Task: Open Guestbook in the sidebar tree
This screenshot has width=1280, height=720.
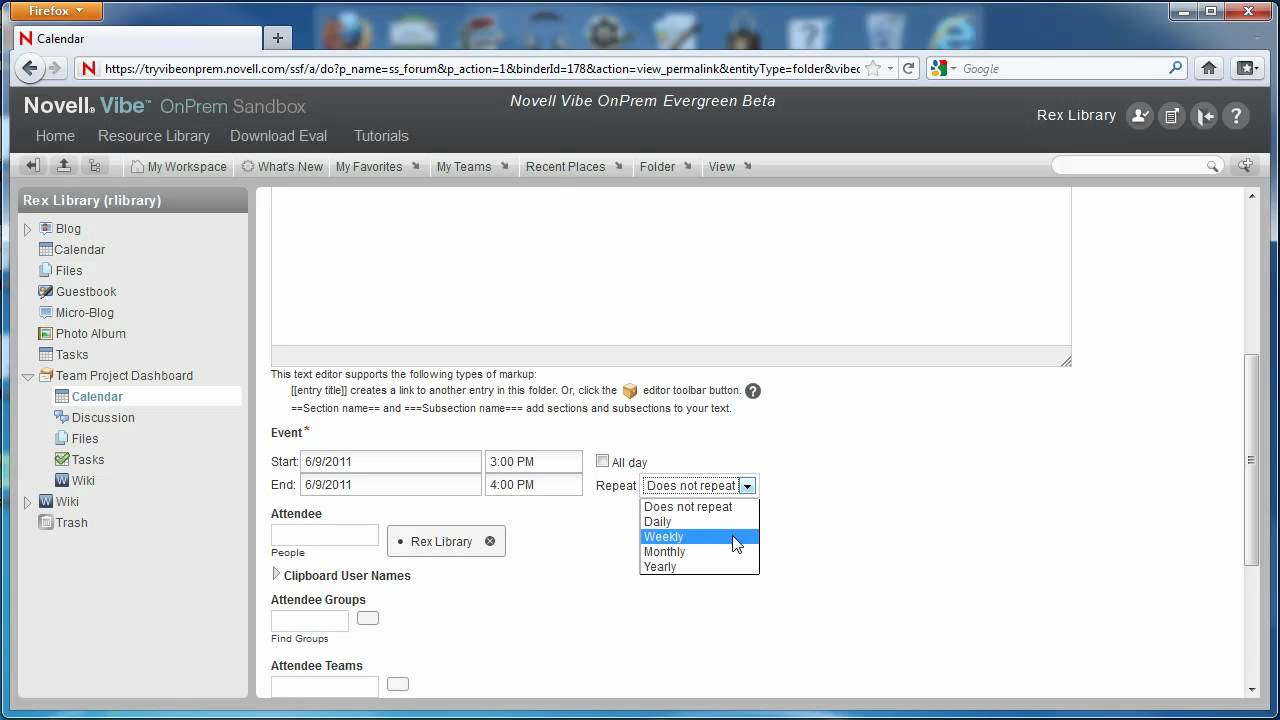Action: click(x=86, y=292)
